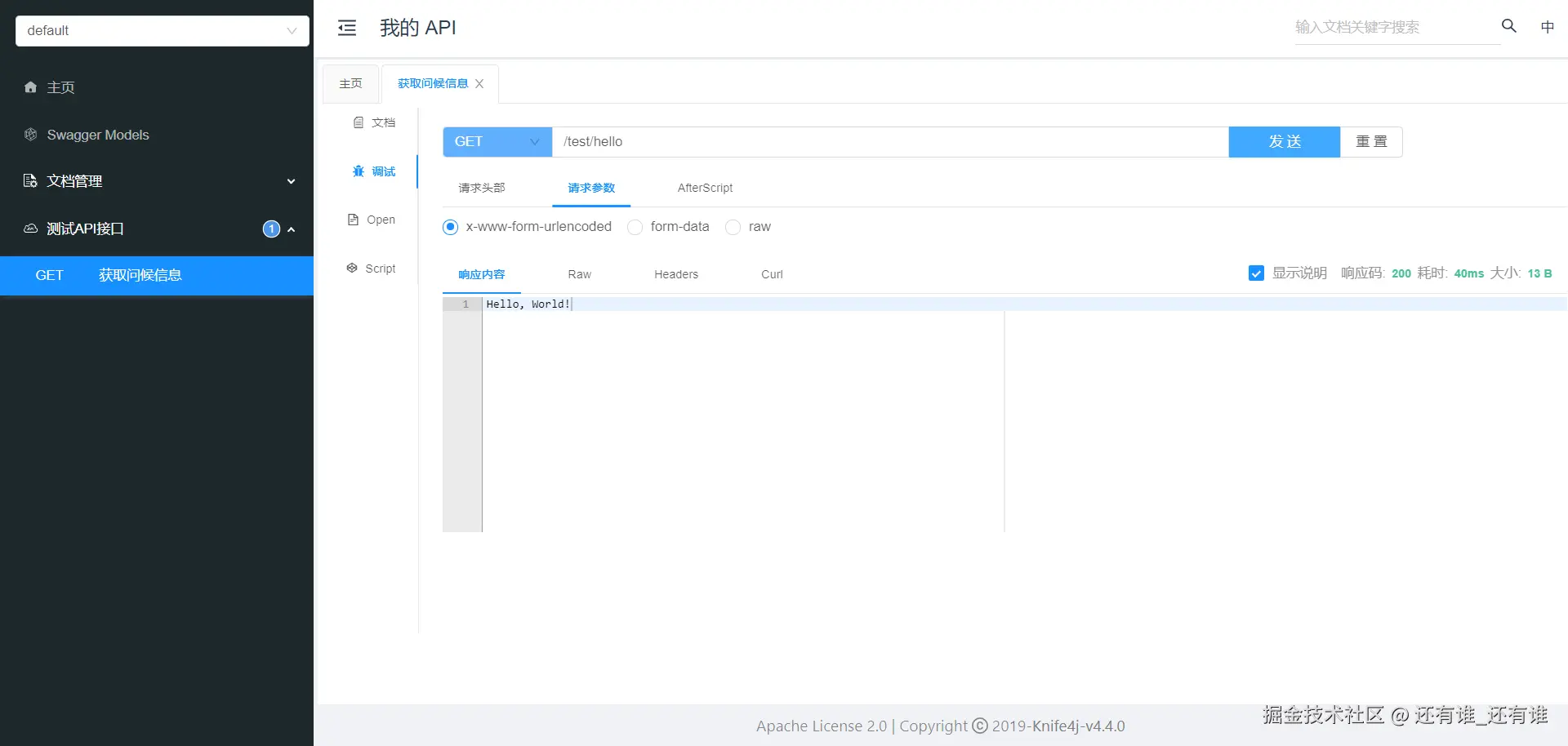Close the 获取问候信息 tab

(x=479, y=84)
